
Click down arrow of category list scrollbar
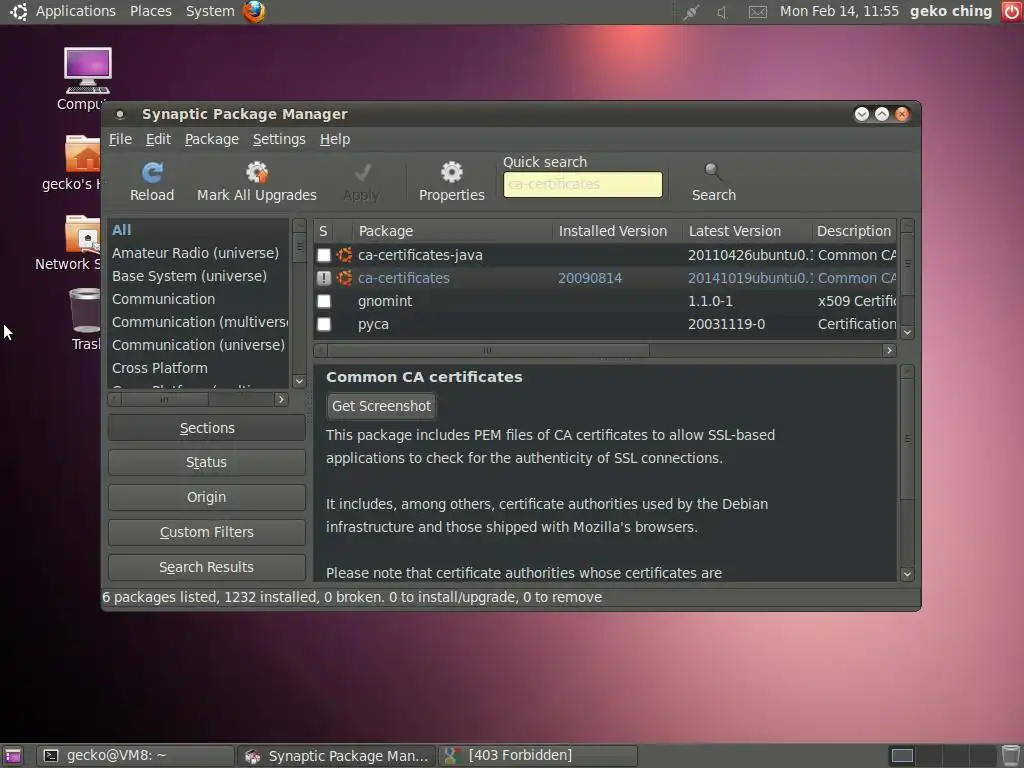point(299,381)
